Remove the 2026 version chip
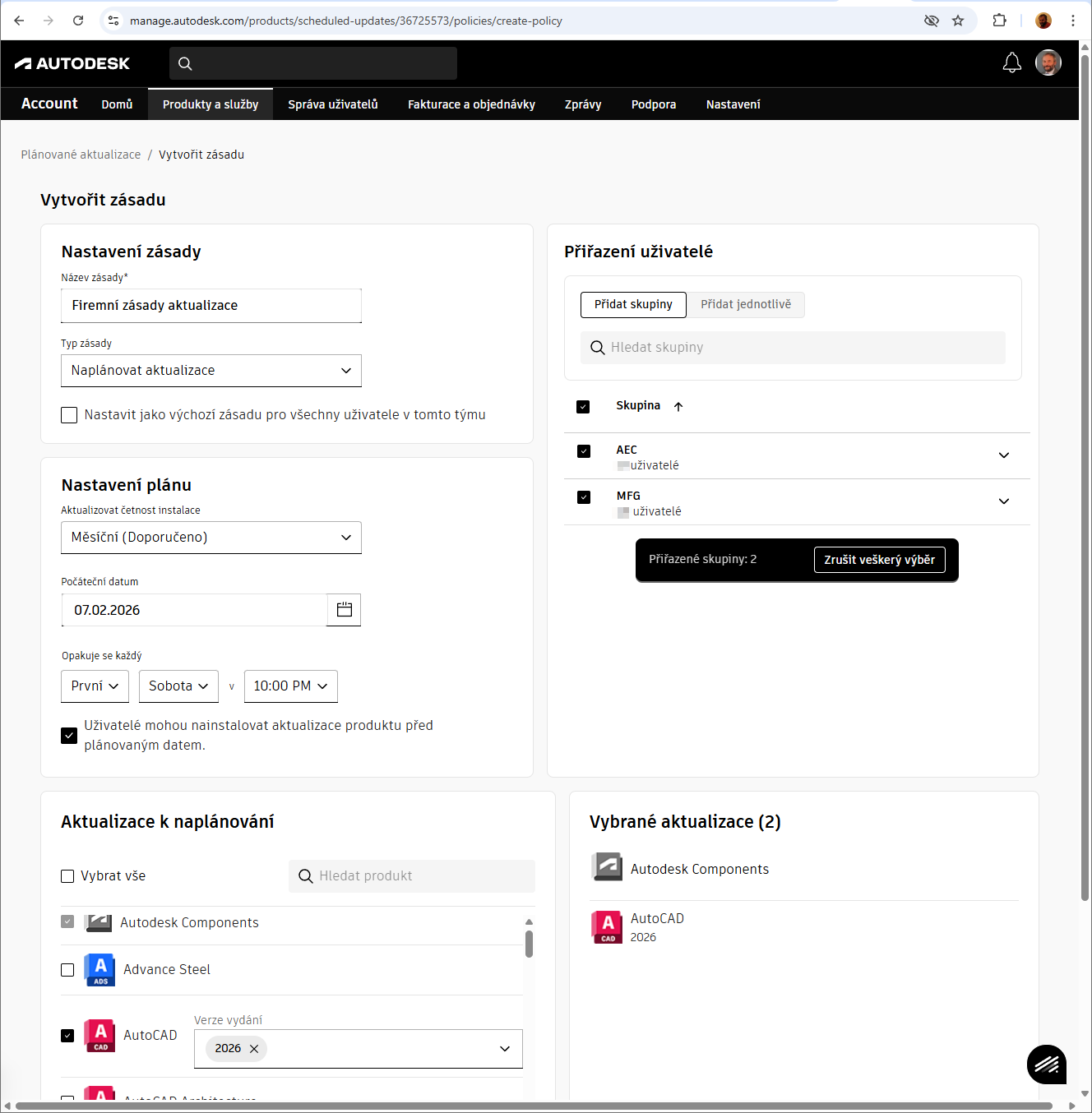The image size is (1092, 1113). click(254, 1049)
